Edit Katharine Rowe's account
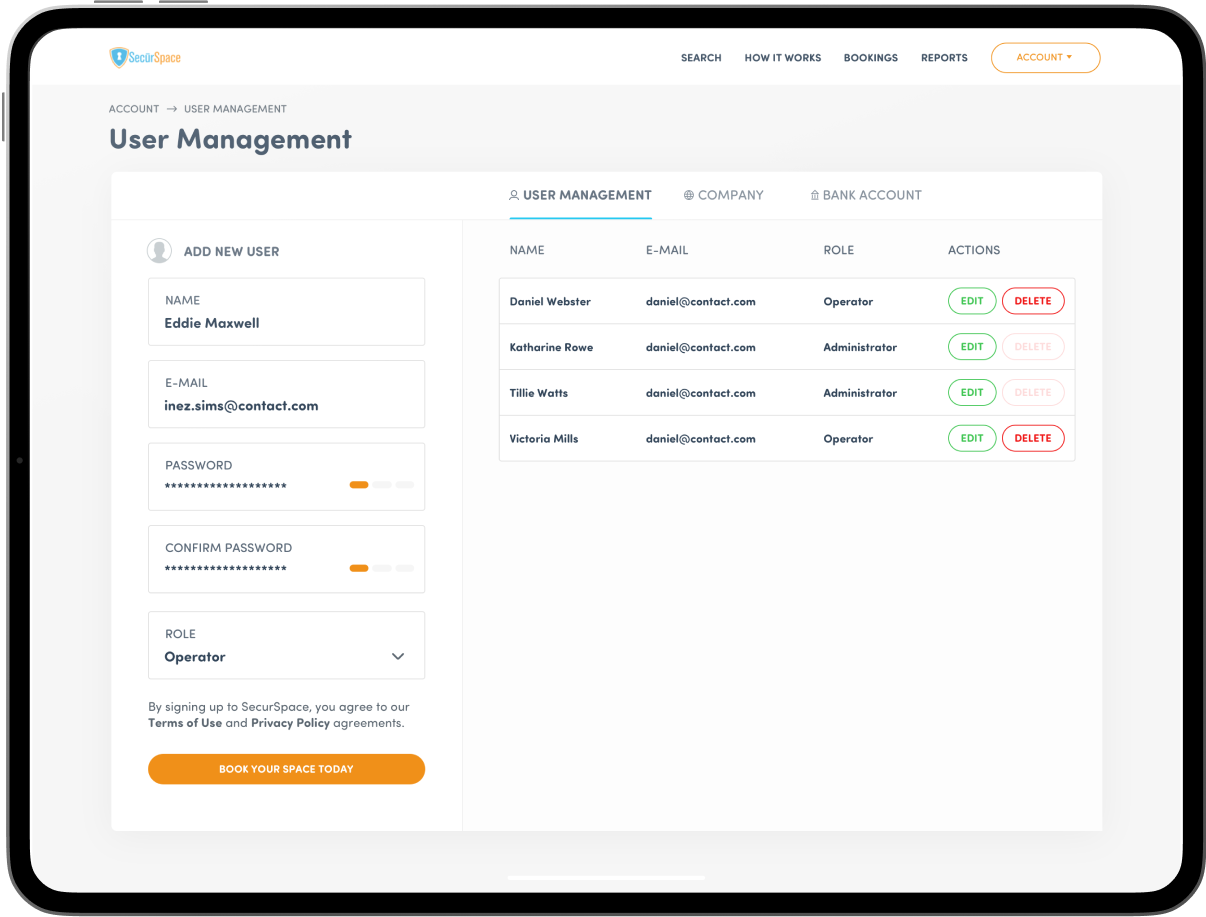 (x=972, y=347)
